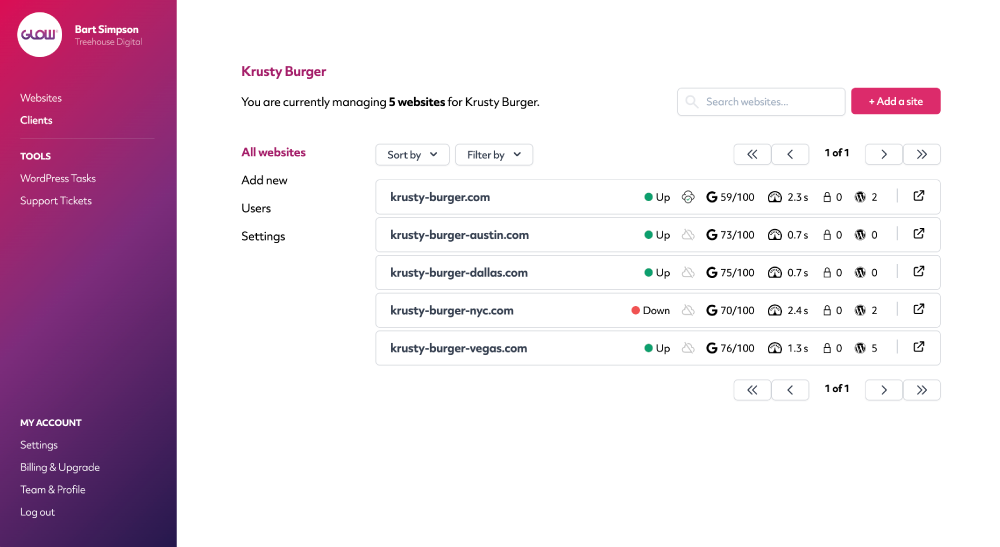Screen dimensions: 1000x547
Task: Open WordPress Tasks tool
Action: (58, 178)
